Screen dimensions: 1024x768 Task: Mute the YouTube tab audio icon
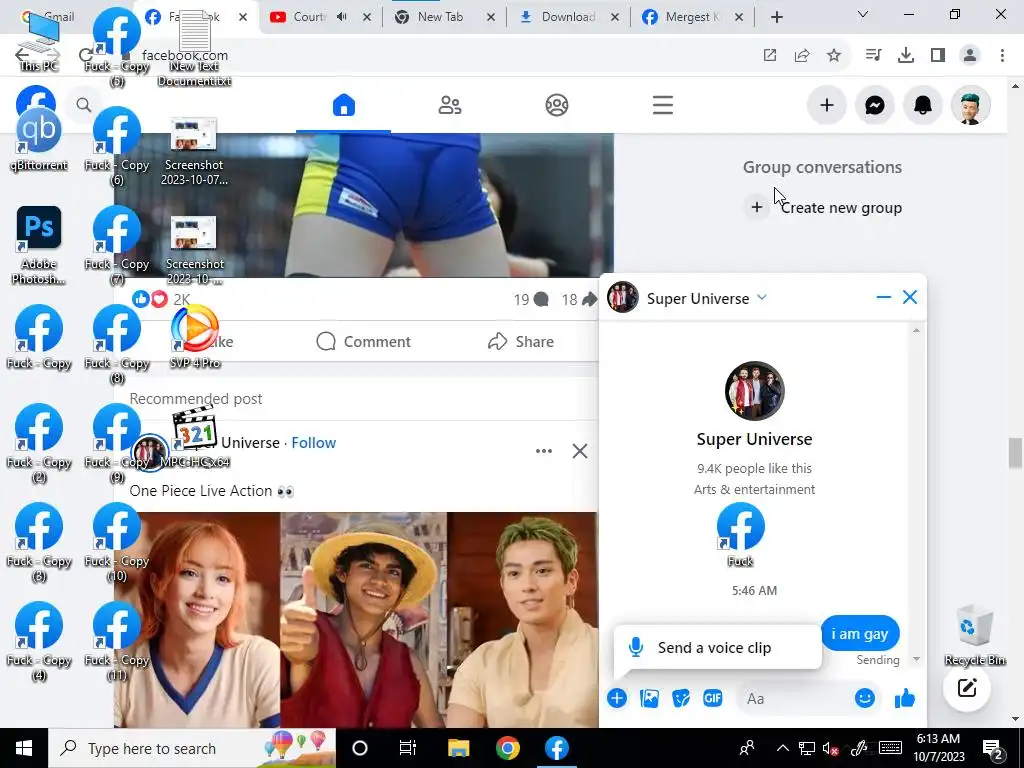[342, 17]
